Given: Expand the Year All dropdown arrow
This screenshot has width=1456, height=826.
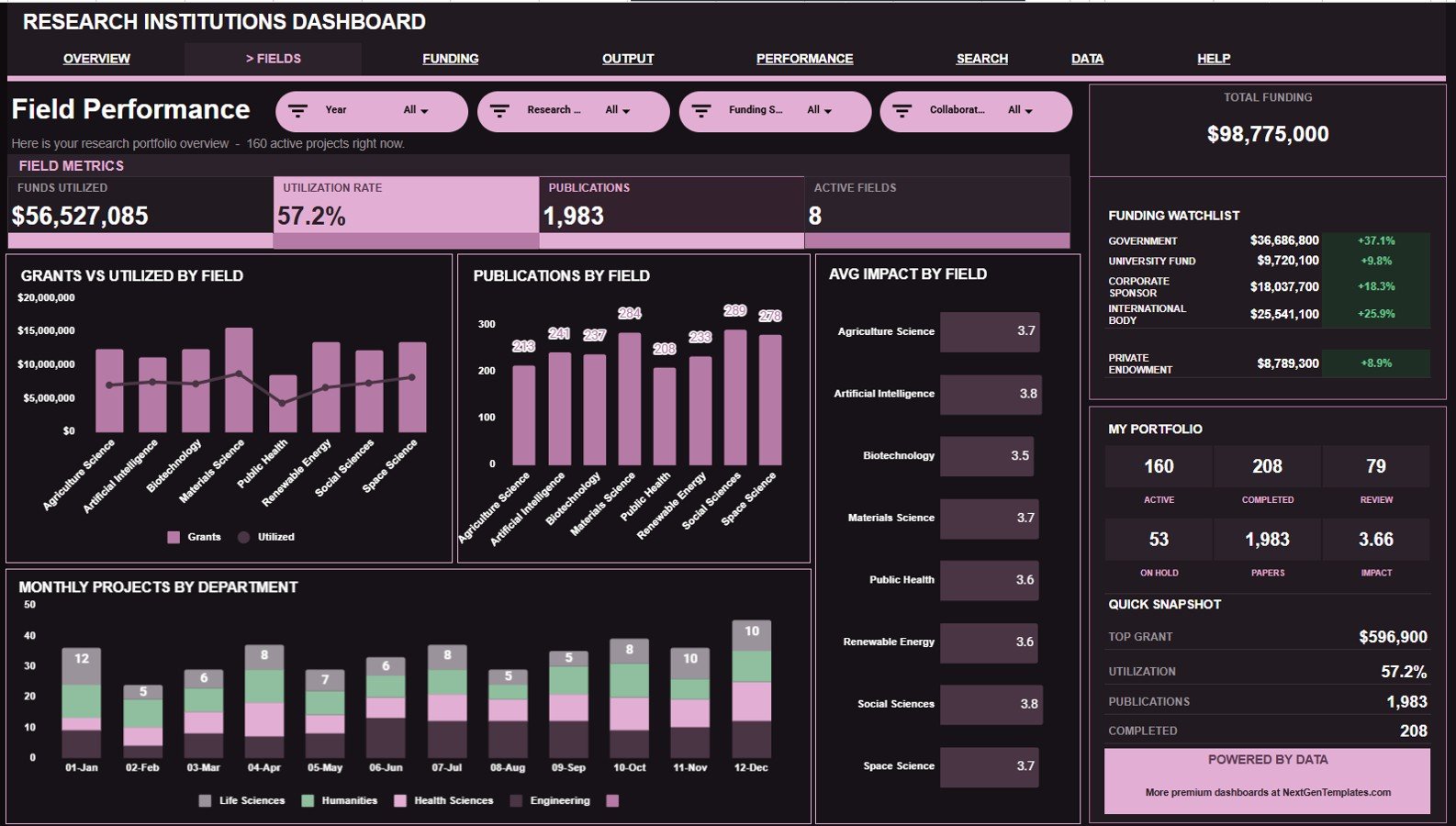Looking at the screenshot, I should pos(424,111).
